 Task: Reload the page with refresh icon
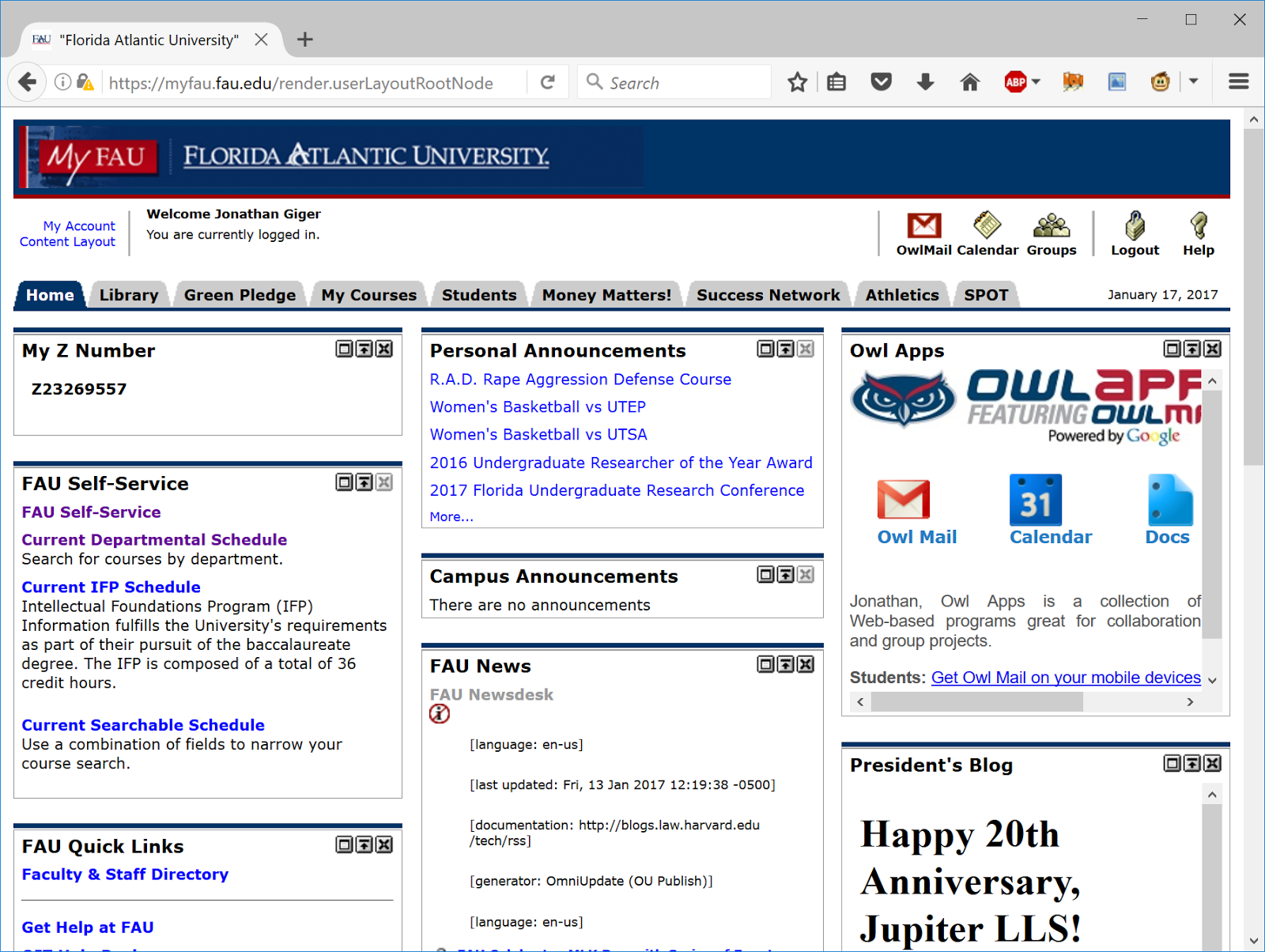(547, 82)
